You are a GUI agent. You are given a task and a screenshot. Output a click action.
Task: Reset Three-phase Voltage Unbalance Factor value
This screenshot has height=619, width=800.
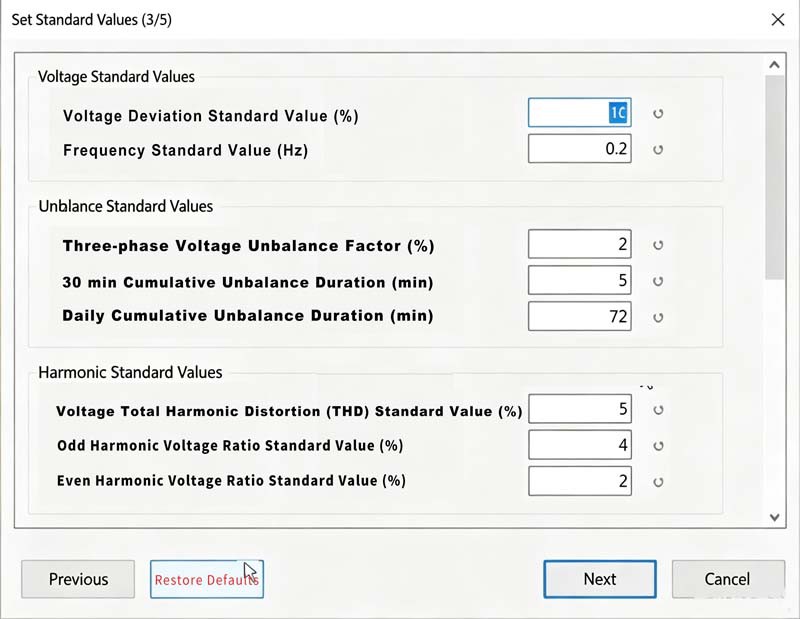coord(658,245)
